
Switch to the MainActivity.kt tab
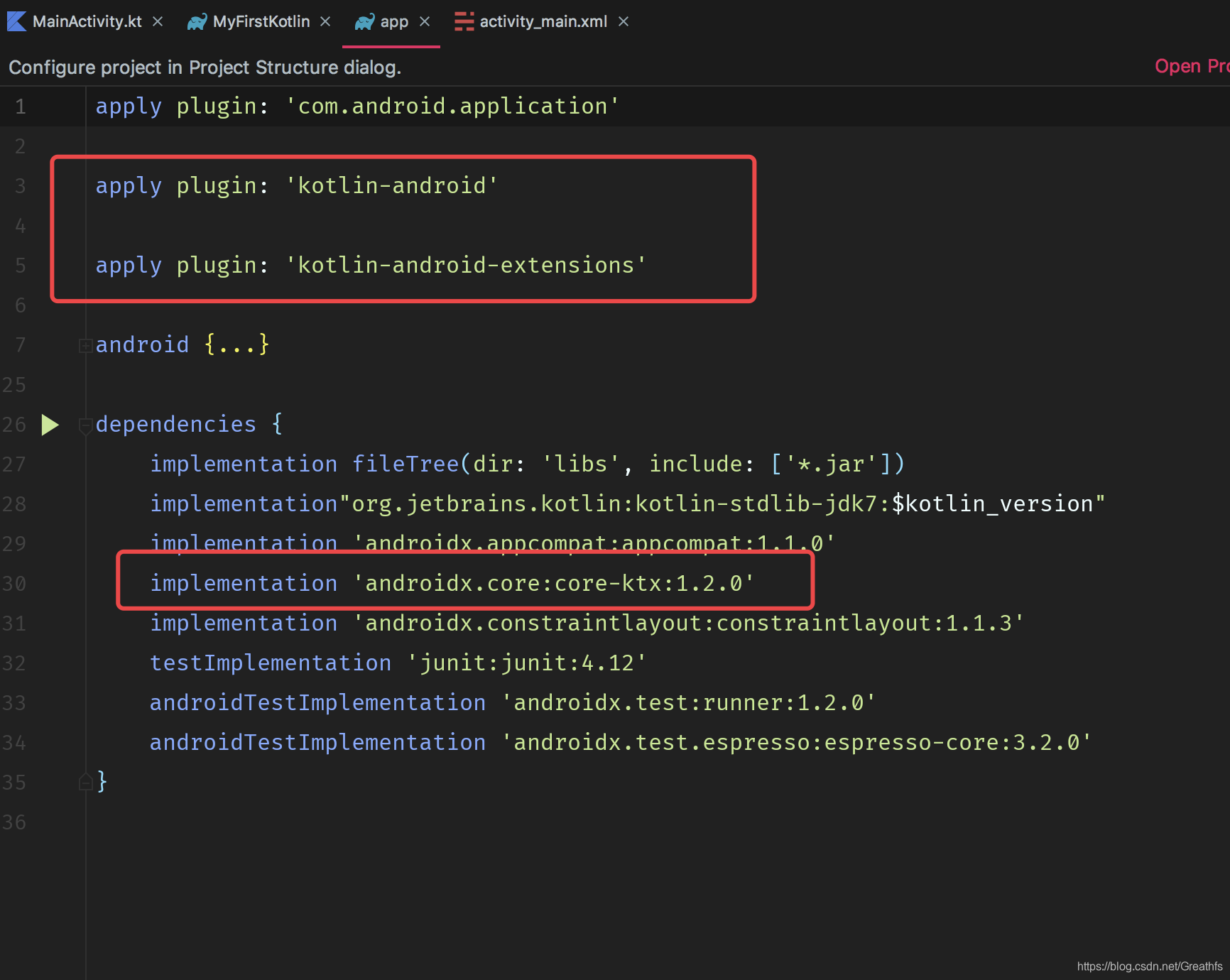87,21
